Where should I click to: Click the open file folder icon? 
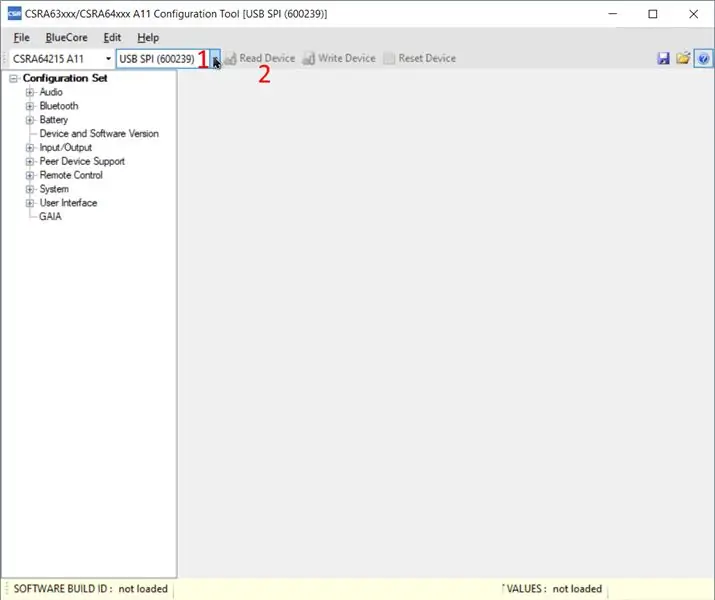(683, 58)
